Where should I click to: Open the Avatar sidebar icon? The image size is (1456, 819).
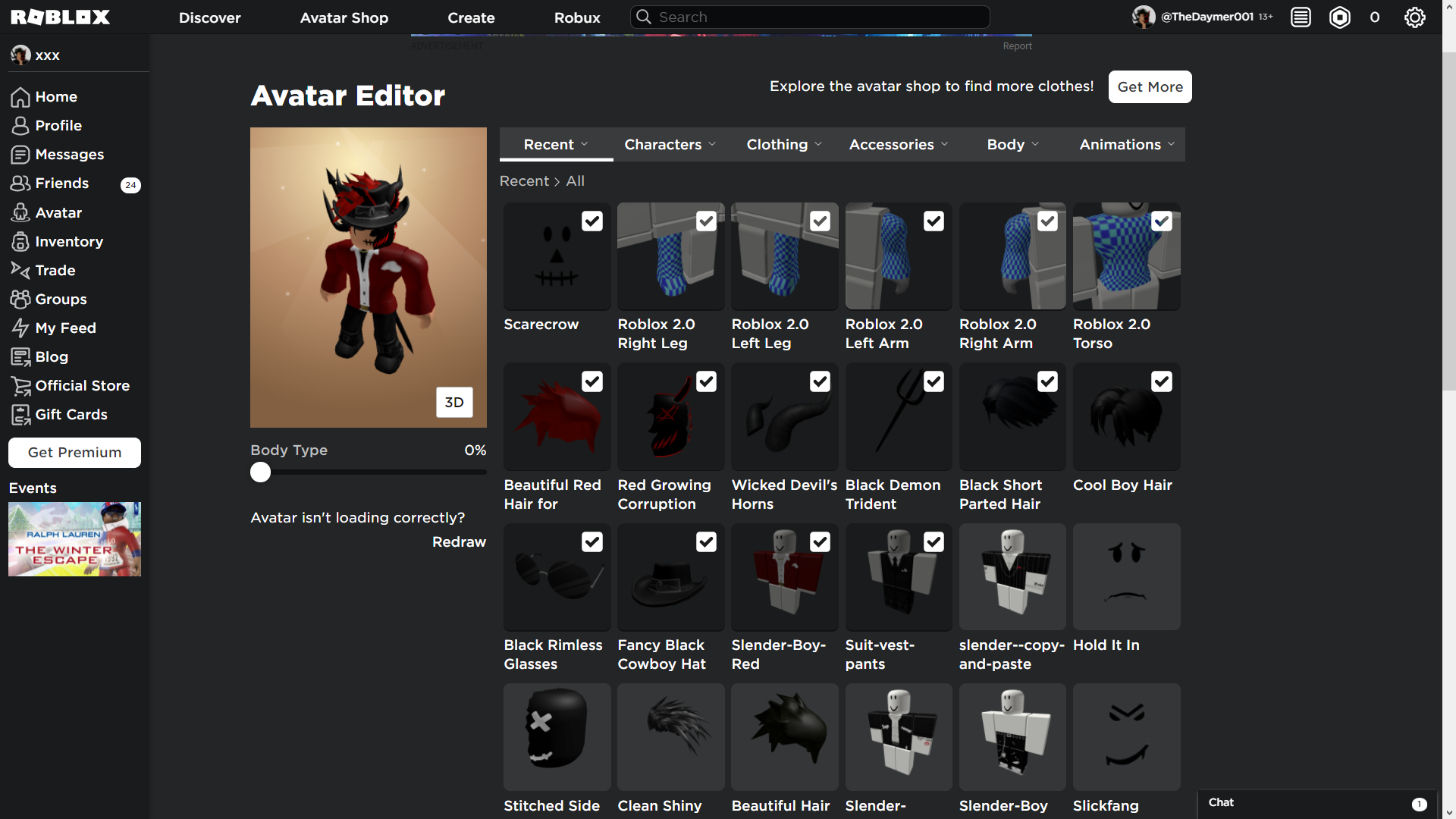pyautogui.click(x=20, y=213)
